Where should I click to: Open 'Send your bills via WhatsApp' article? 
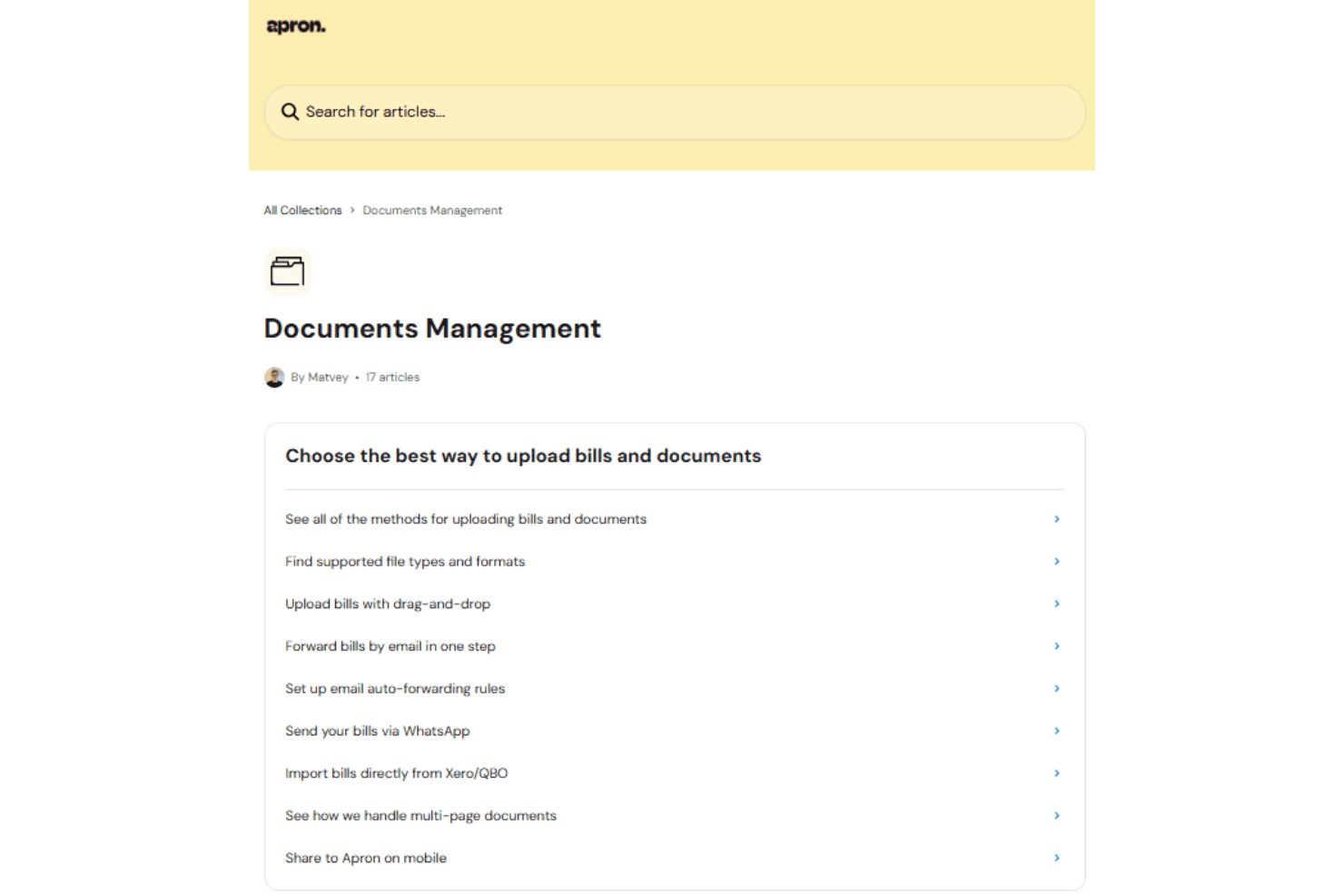(674, 731)
